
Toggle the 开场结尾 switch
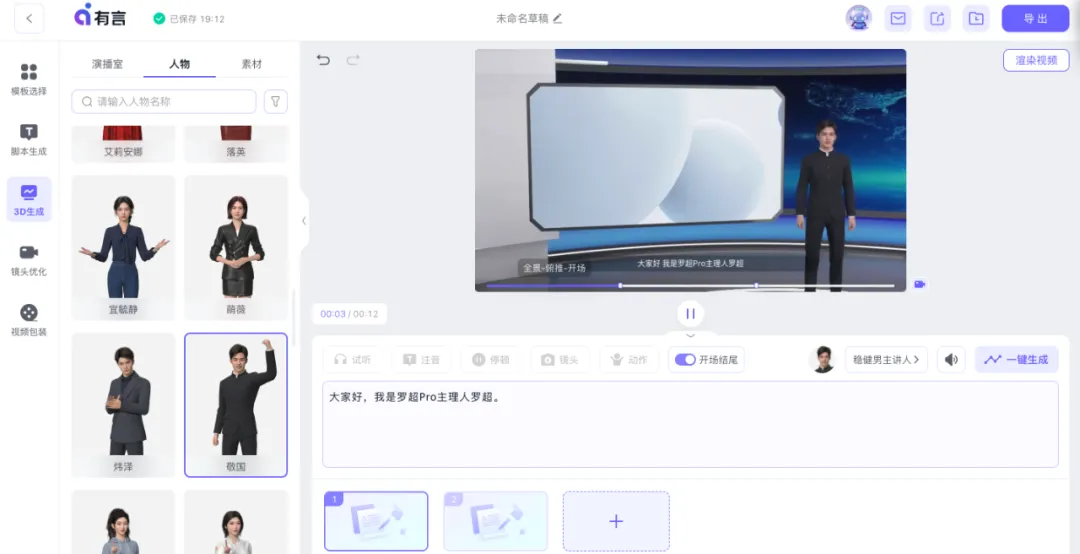(685, 360)
